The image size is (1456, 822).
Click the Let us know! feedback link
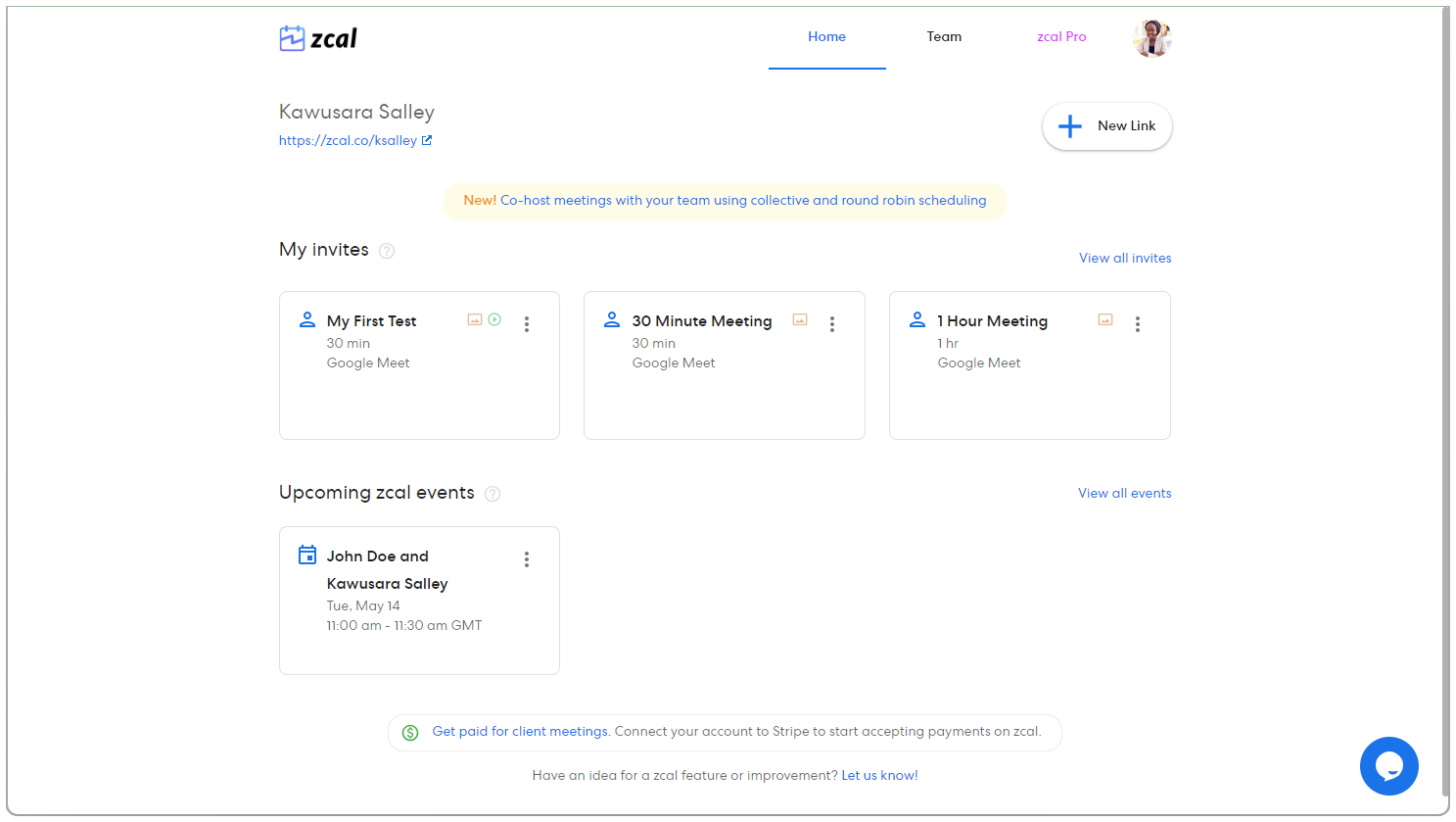tap(879, 775)
